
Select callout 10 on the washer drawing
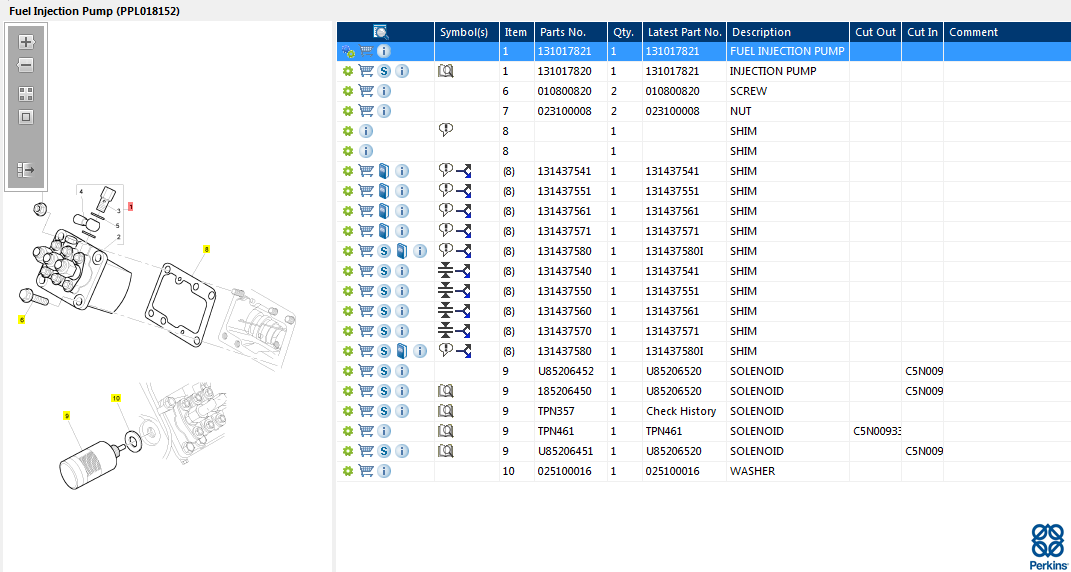pyautogui.click(x=115, y=398)
